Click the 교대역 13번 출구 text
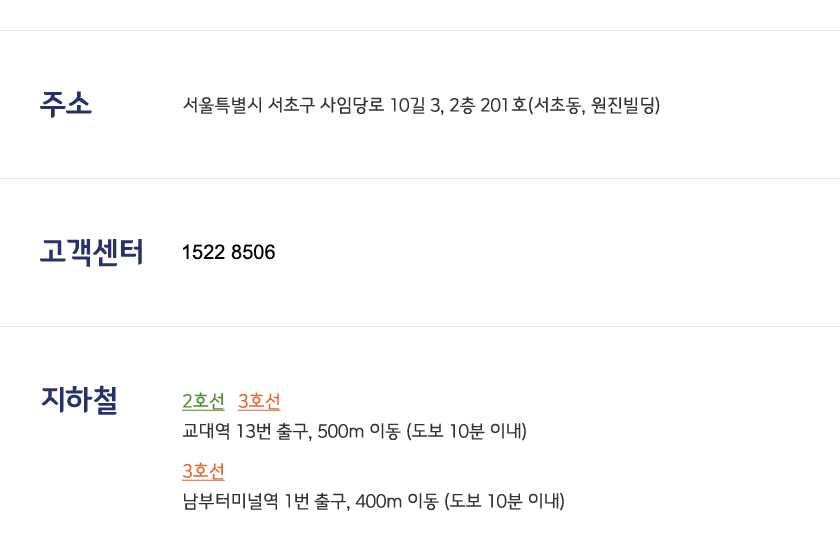The height and width of the screenshot is (541, 840). [247, 431]
